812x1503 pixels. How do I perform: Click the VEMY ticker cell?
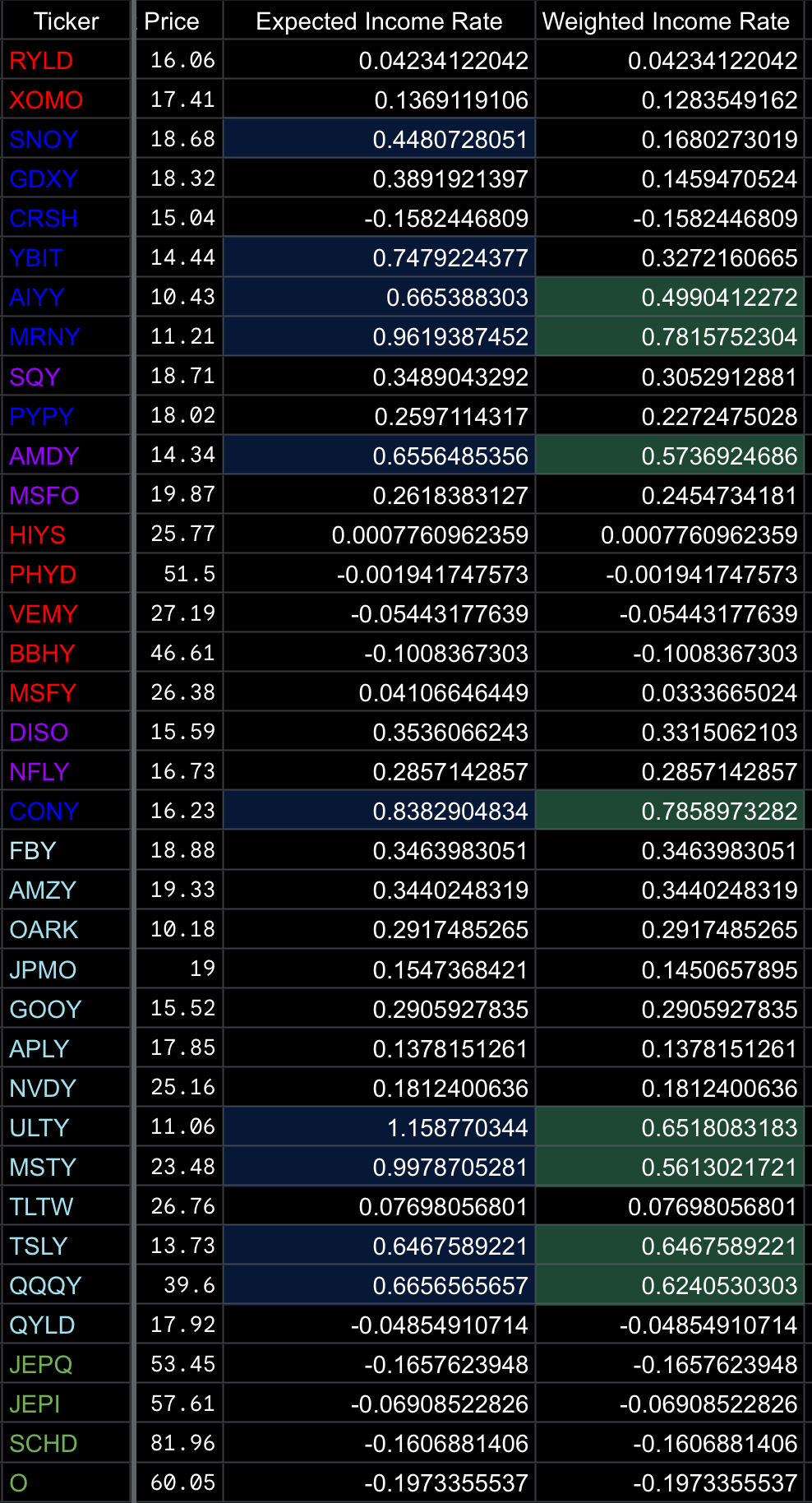[x=66, y=613]
